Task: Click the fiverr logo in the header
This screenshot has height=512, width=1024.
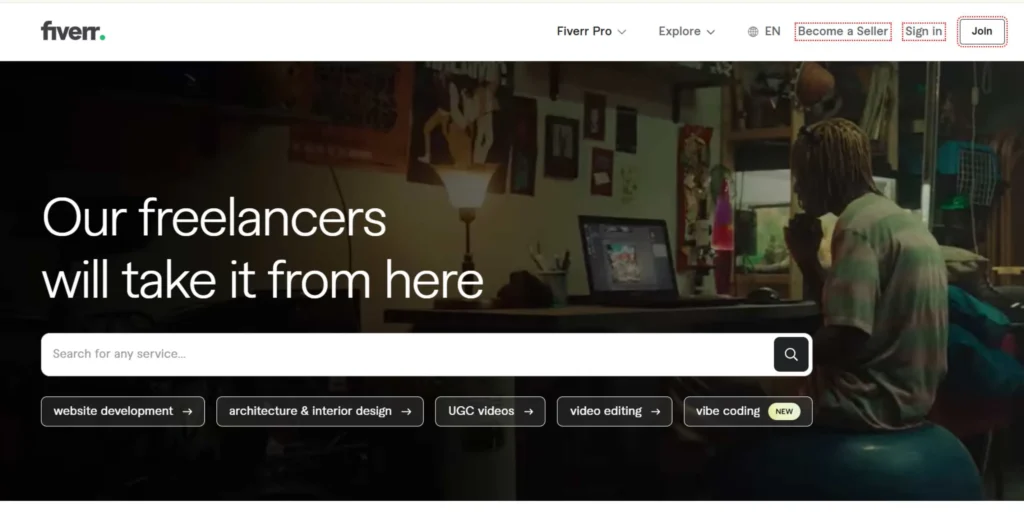Action: [72, 31]
